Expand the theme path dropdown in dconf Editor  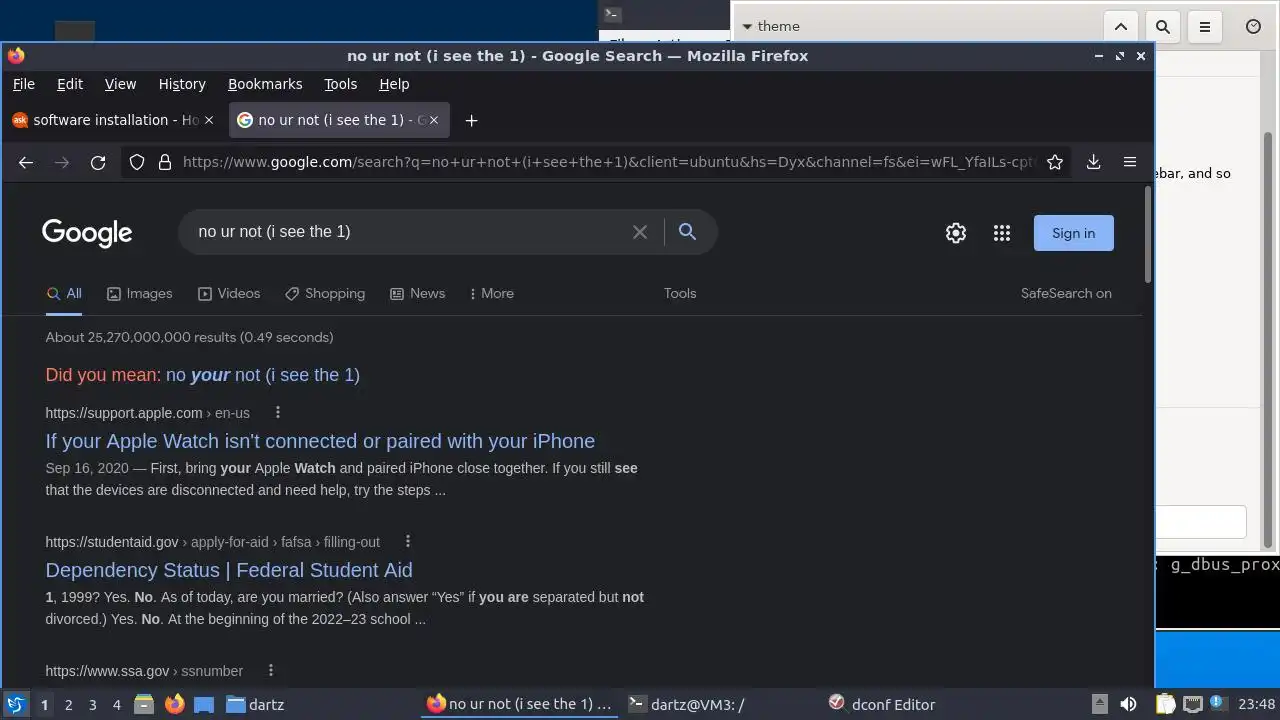pyautogui.click(x=746, y=27)
